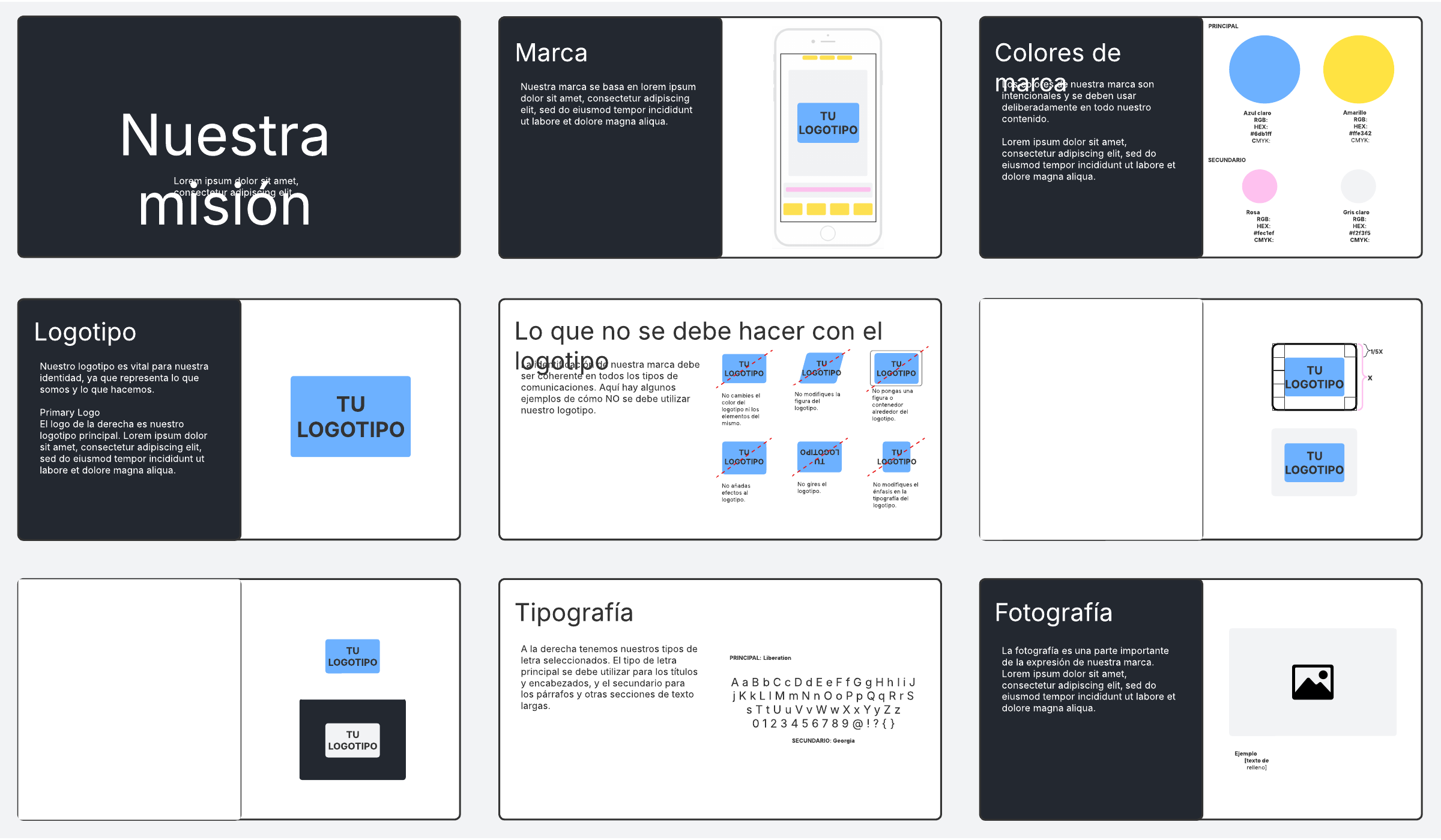Select the logo with clear-space guides
This screenshot has width=1441, height=840.
pos(1314,378)
